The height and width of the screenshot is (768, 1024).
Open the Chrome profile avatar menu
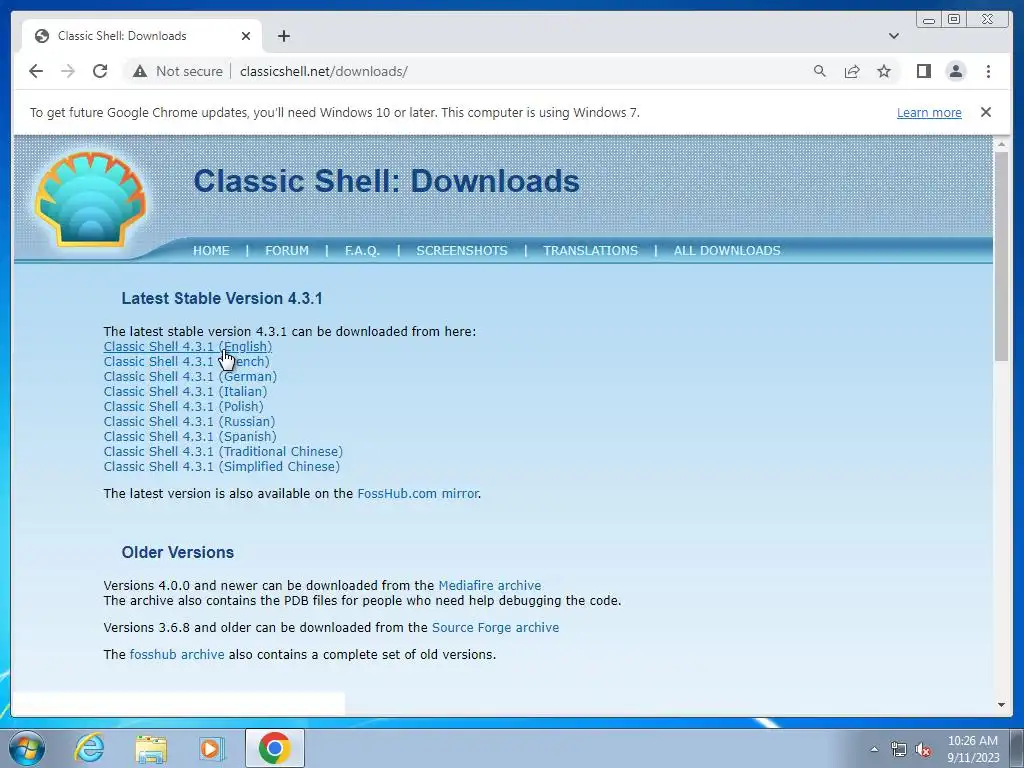tap(955, 71)
